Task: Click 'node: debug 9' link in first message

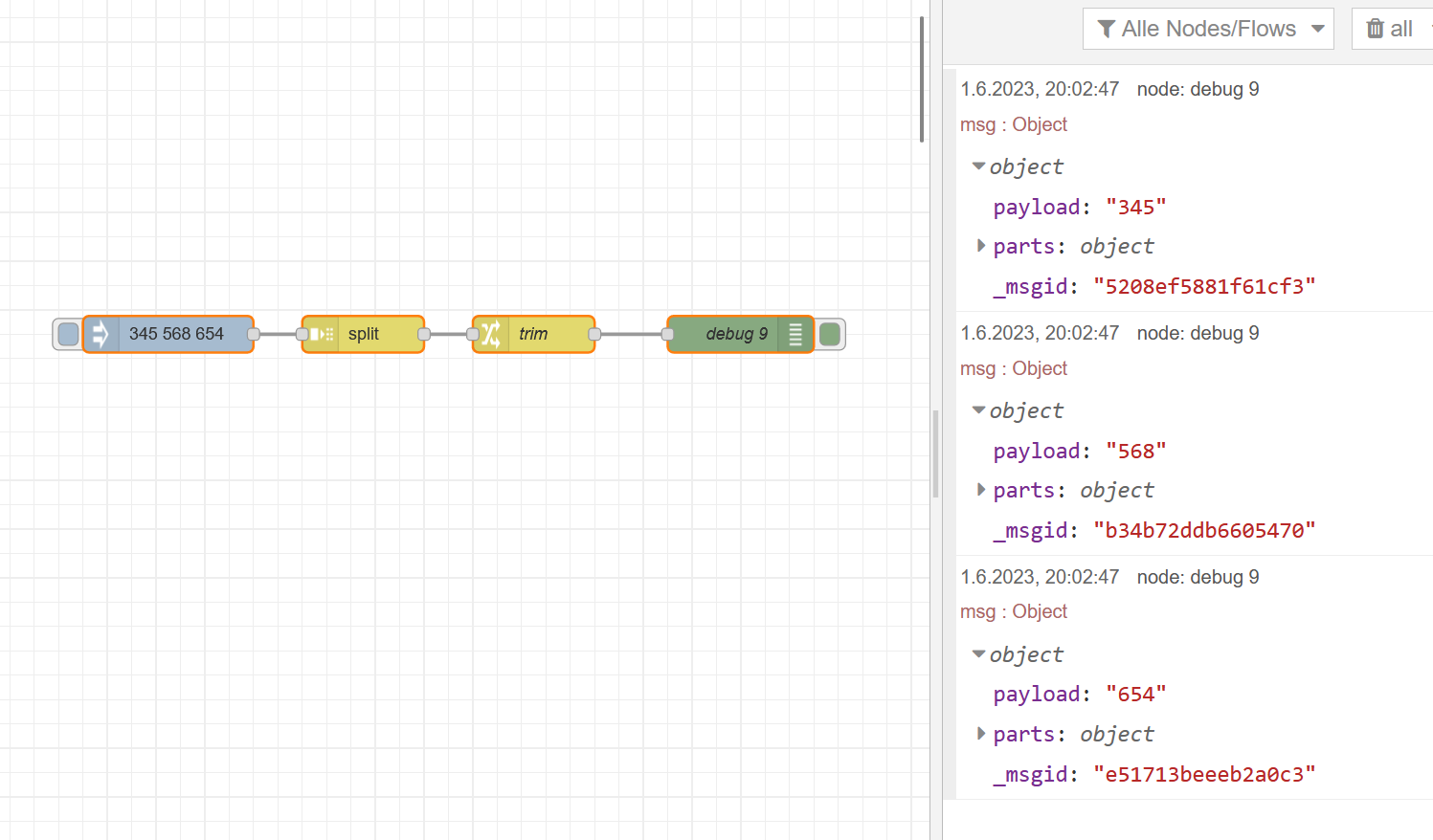Action: tap(1198, 89)
